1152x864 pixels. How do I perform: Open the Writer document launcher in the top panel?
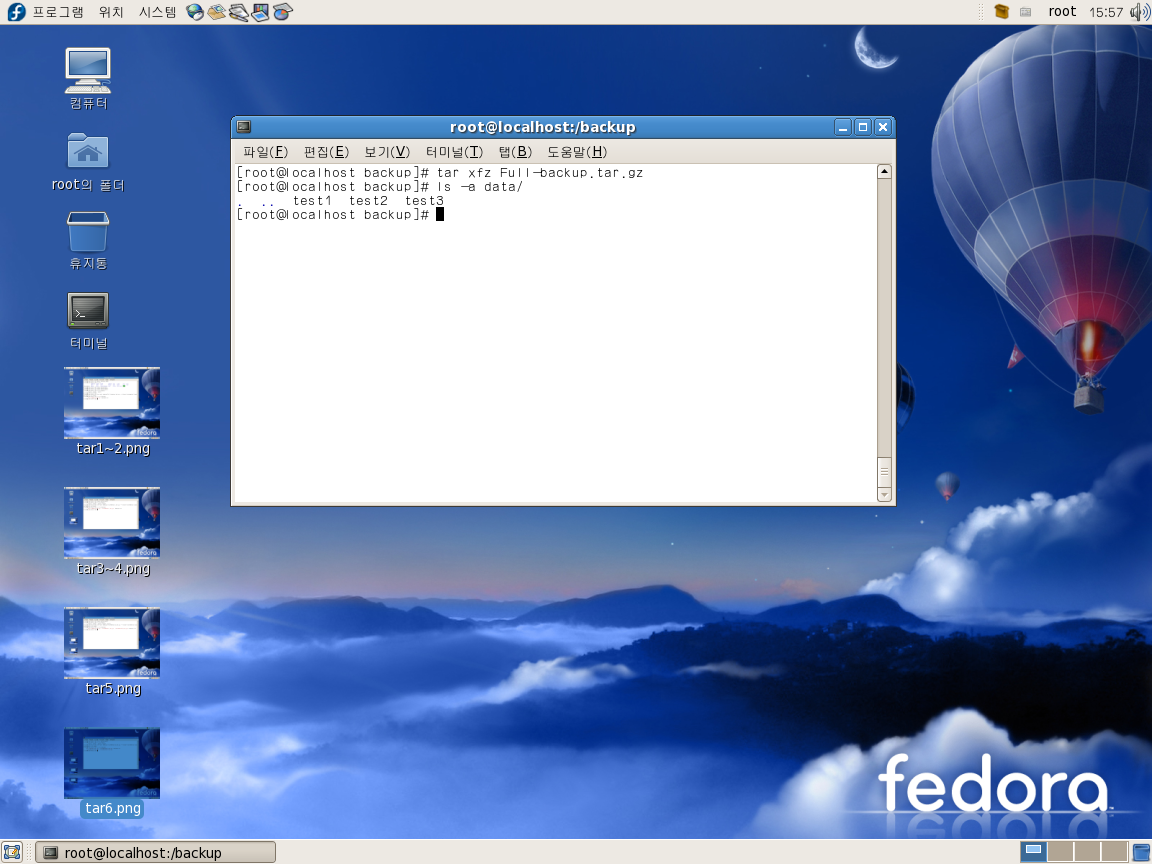point(239,12)
